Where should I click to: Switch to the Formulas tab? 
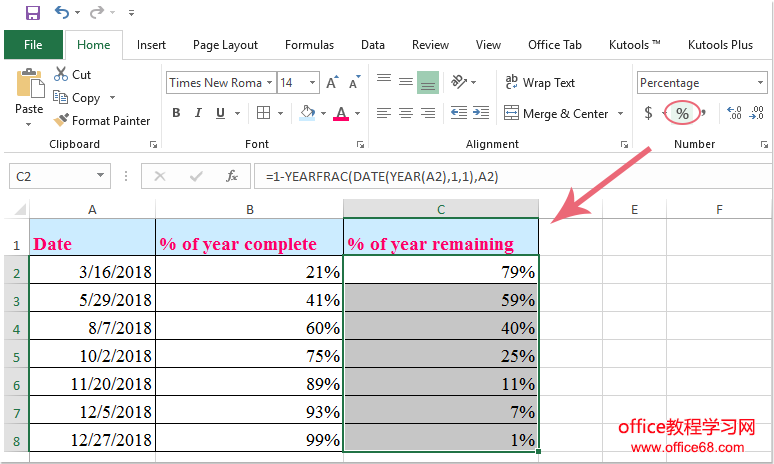coord(309,45)
